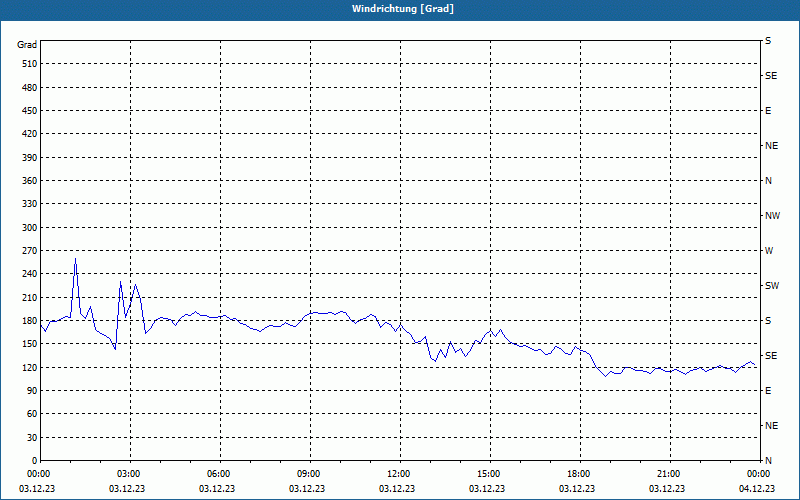Image resolution: width=800 pixels, height=500 pixels.
Task: Select the N compass label level with 0
Action: pos(768,461)
